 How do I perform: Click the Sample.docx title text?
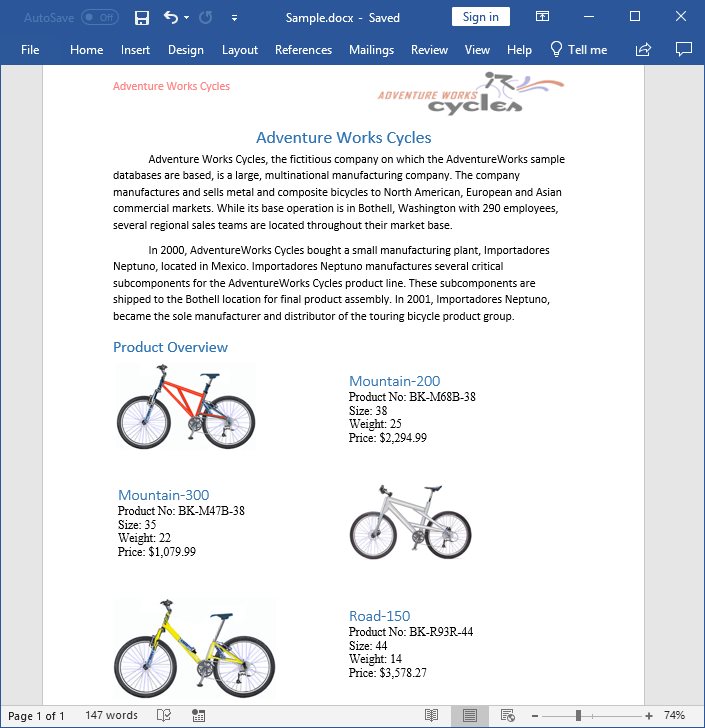[320, 18]
